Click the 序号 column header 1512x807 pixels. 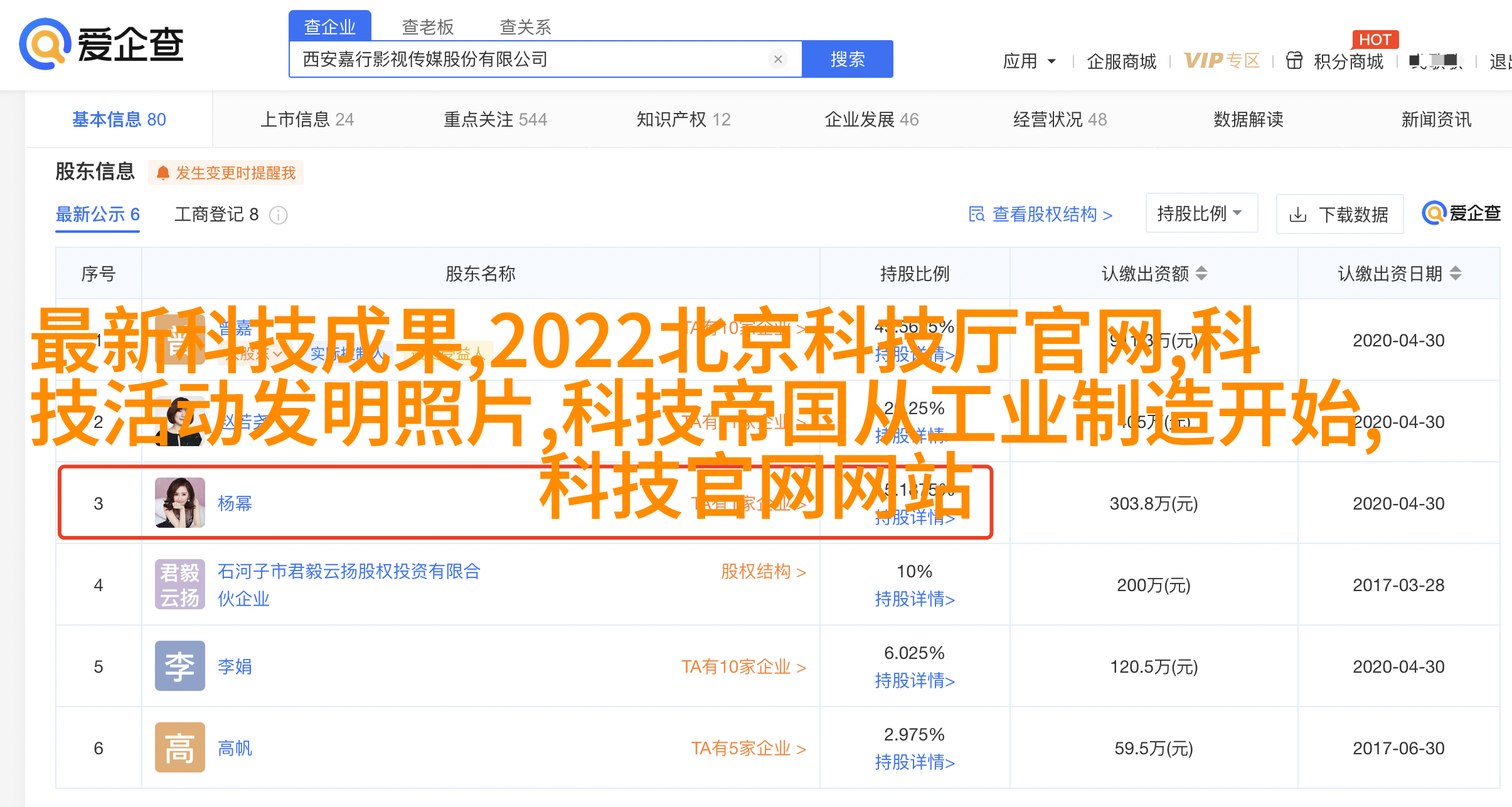coord(98,274)
